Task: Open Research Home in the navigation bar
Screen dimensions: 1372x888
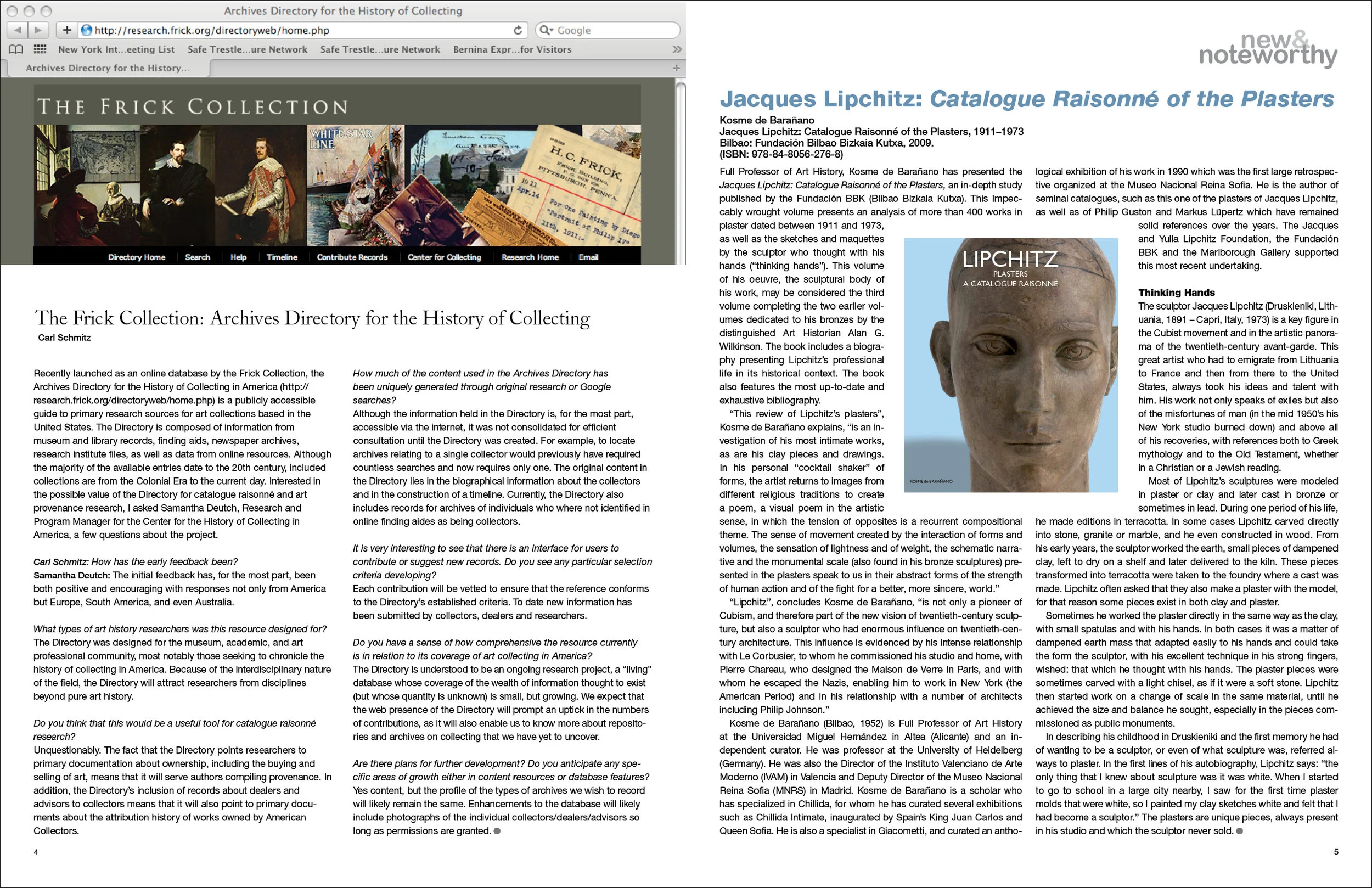Action: click(530, 257)
